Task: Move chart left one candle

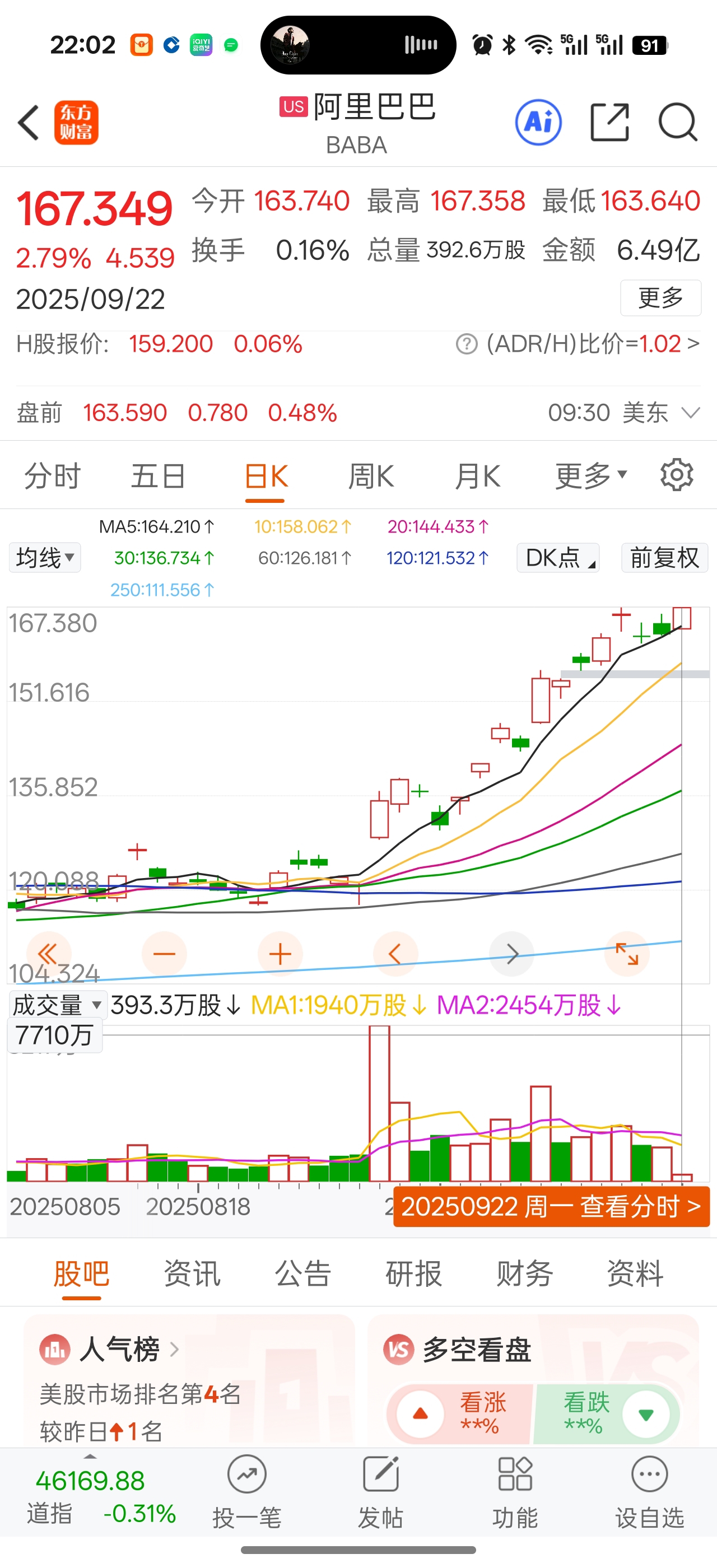Action: click(395, 954)
